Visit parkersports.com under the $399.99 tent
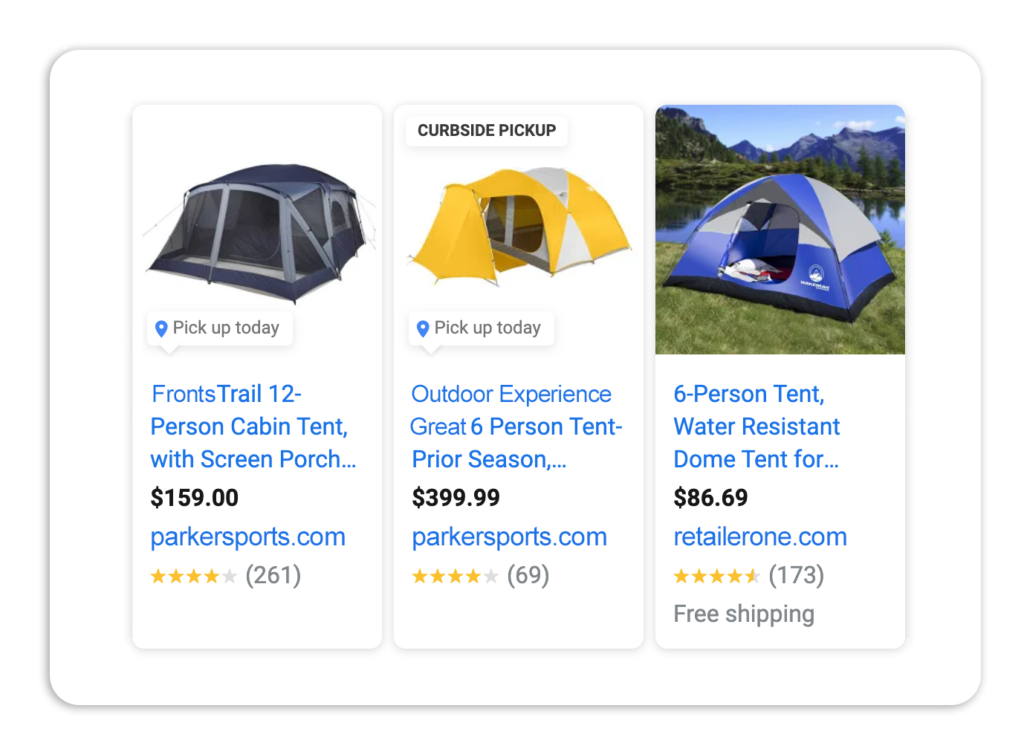 (509, 537)
